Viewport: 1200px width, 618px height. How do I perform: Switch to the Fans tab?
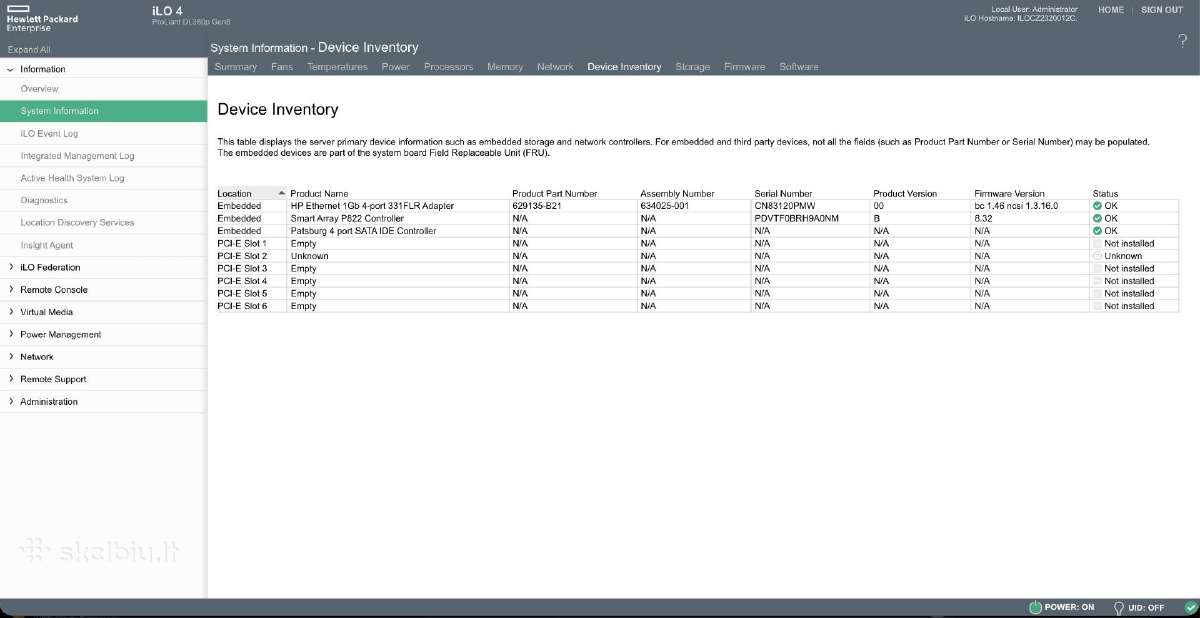coord(282,67)
